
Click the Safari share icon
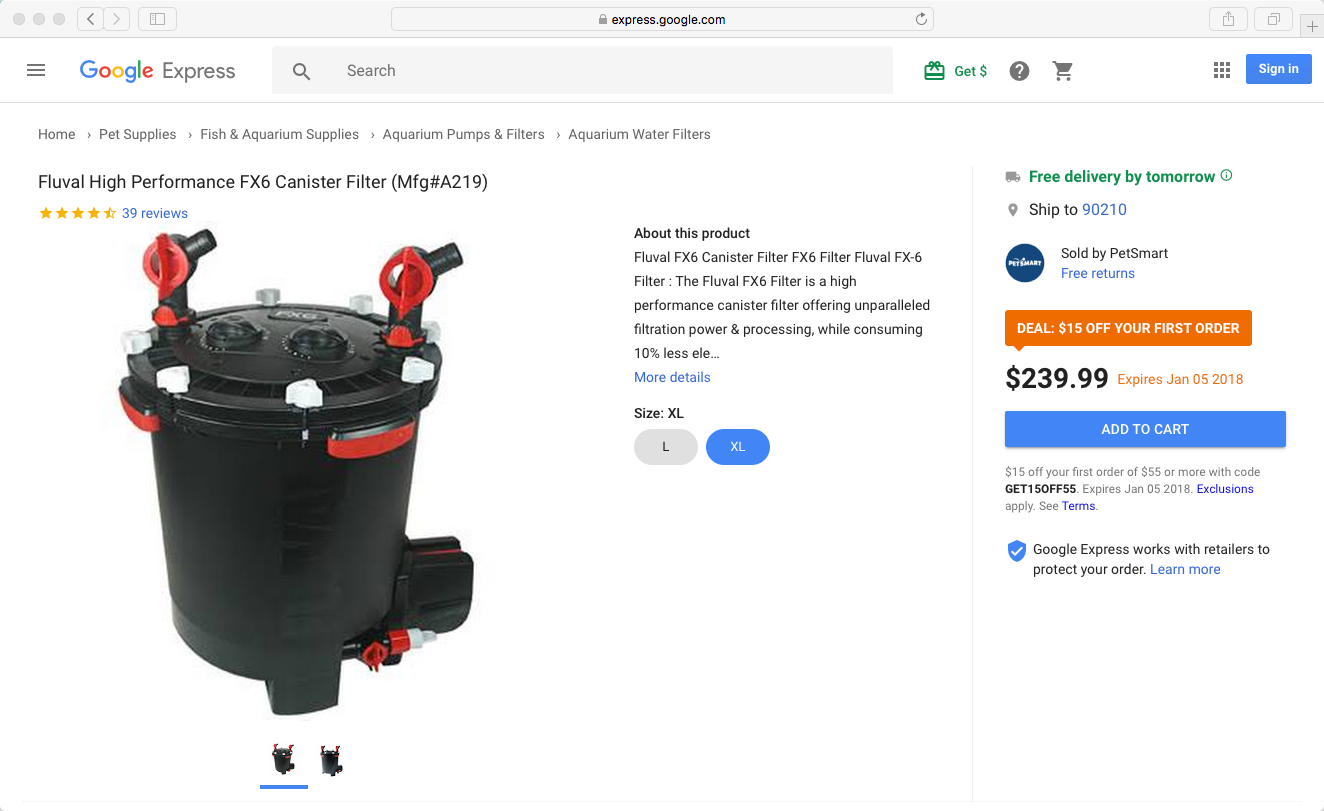coord(1228,19)
